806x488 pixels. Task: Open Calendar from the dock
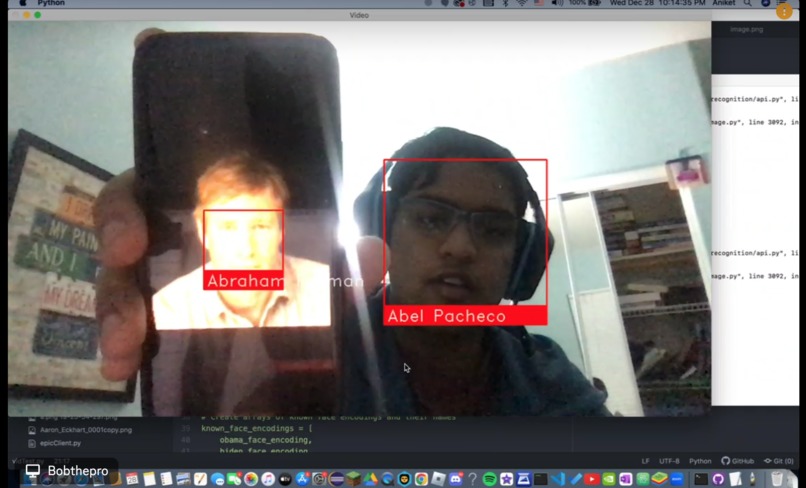pyautogui.click(x=132, y=479)
